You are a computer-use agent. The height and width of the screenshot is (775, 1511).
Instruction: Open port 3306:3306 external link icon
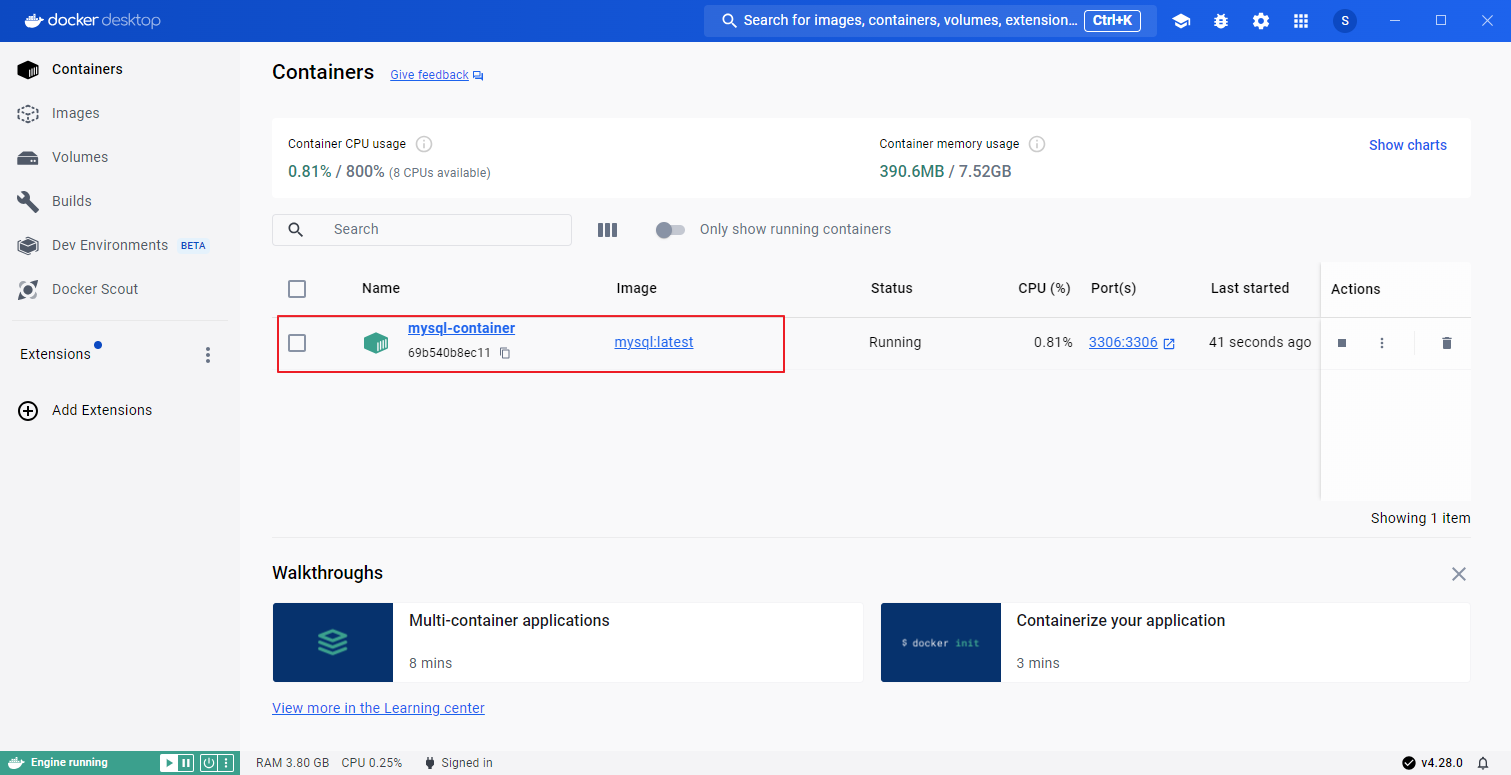1169,343
